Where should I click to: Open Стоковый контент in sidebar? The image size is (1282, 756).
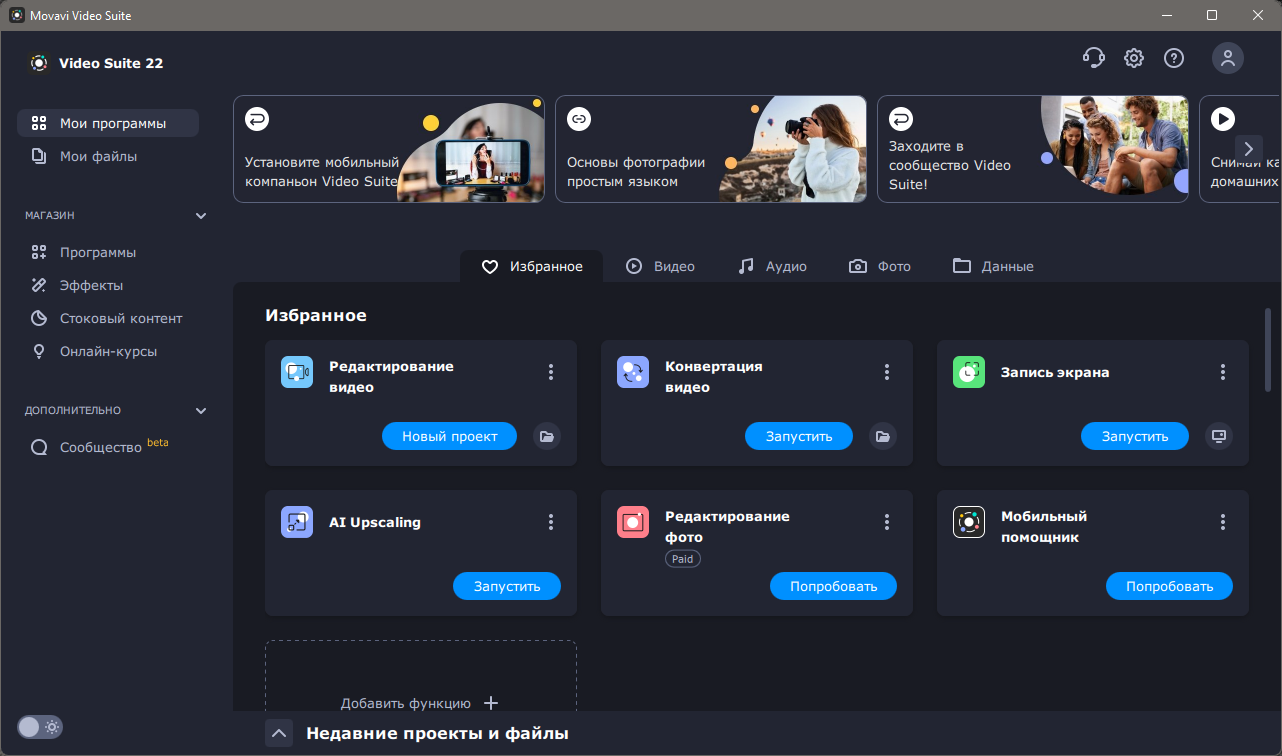click(x=108, y=318)
